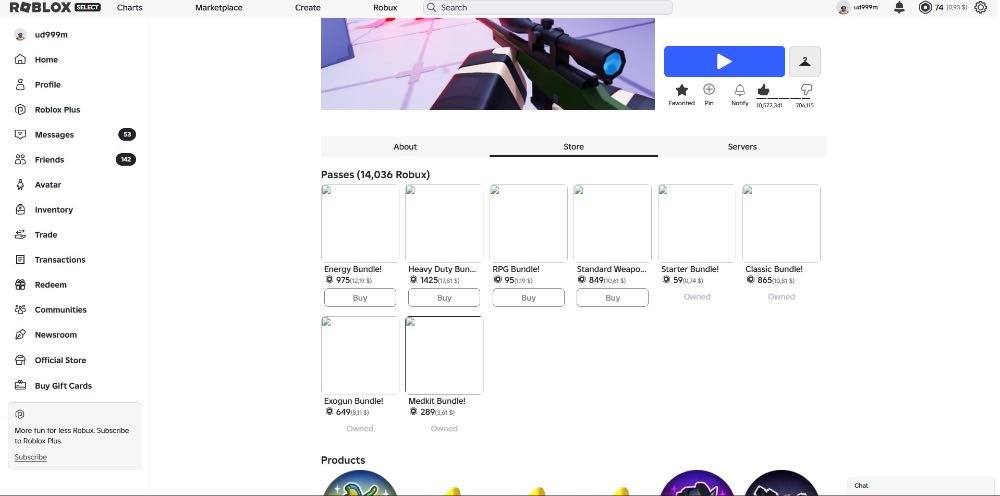Click the Roblox Plus icon in sidebar

[20, 110]
